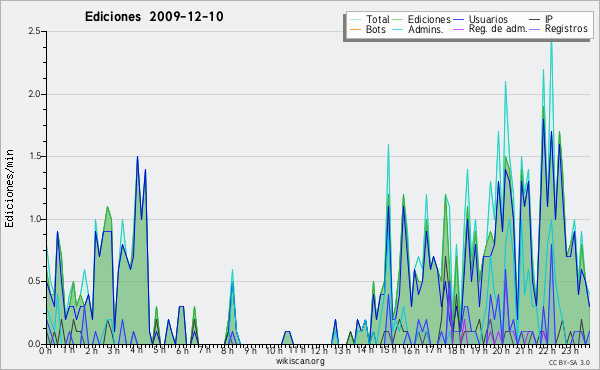This screenshot has height=370, width=600.
Task: Click the '15 h' x-axis label
Action: point(387,351)
